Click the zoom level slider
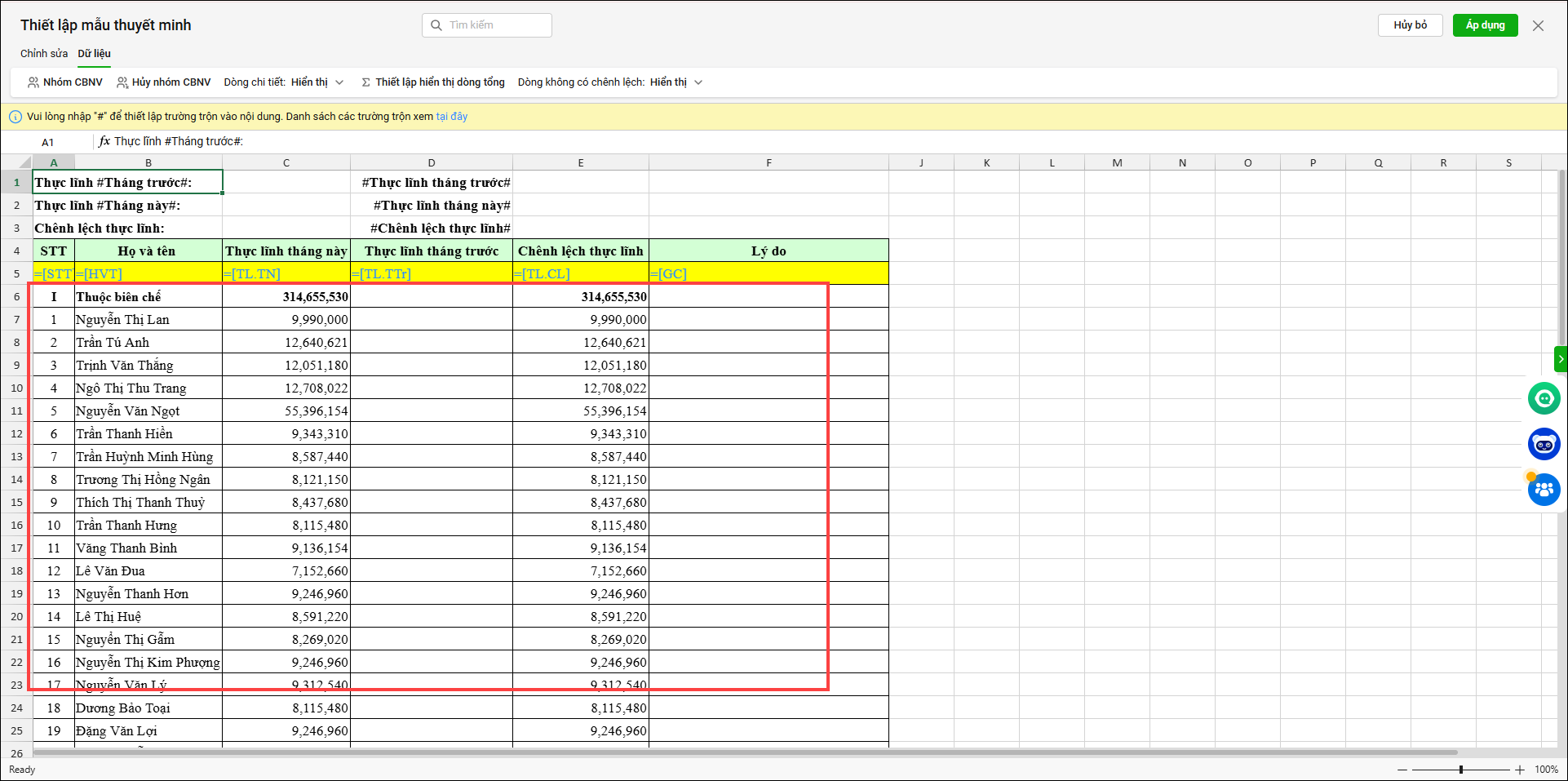The image size is (1568, 781). (1460, 770)
